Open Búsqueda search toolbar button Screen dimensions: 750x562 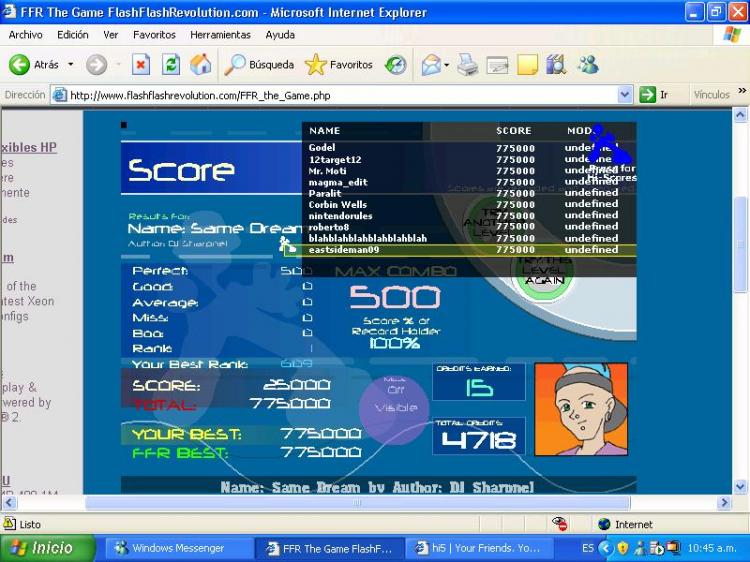coord(259,65)
